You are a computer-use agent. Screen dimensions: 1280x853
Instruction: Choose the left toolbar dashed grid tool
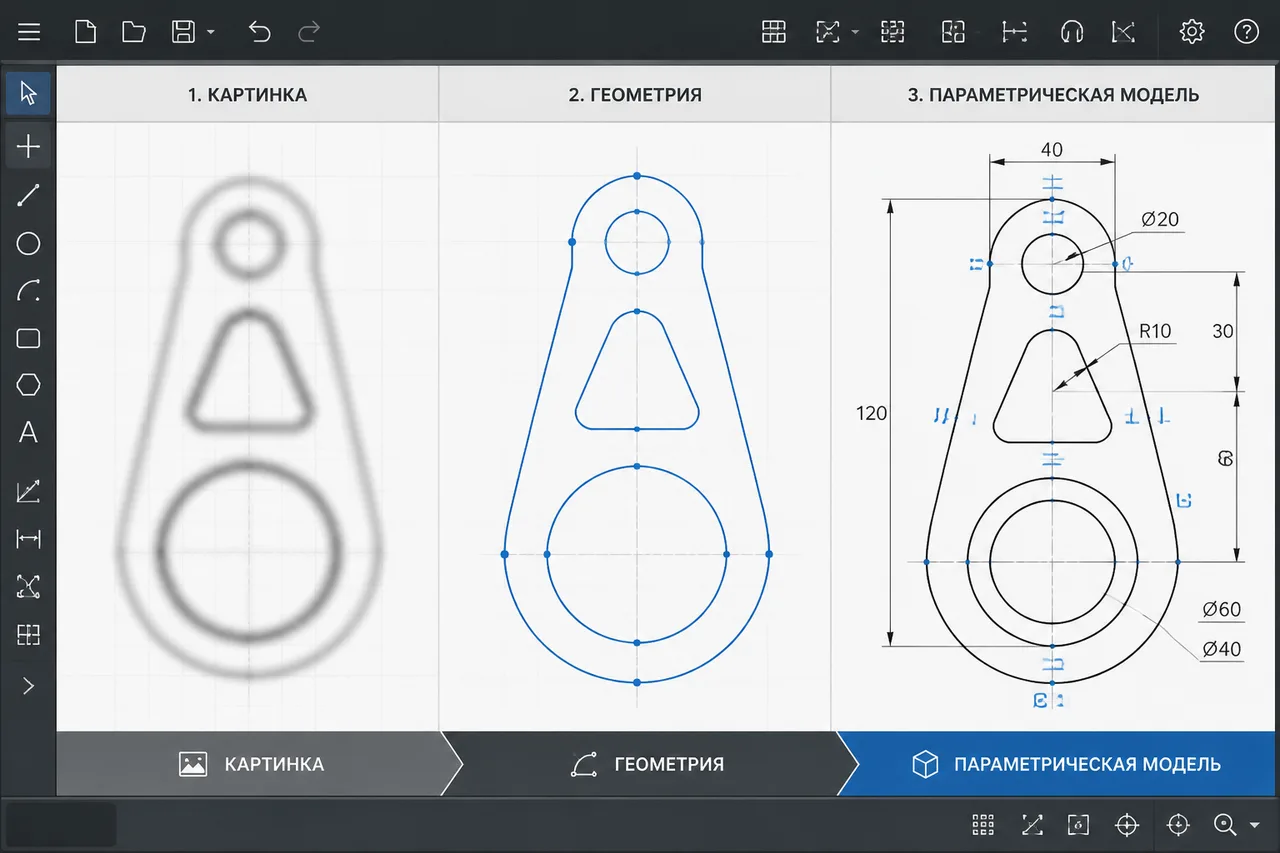pyautogui.click(x=28, y=634)
